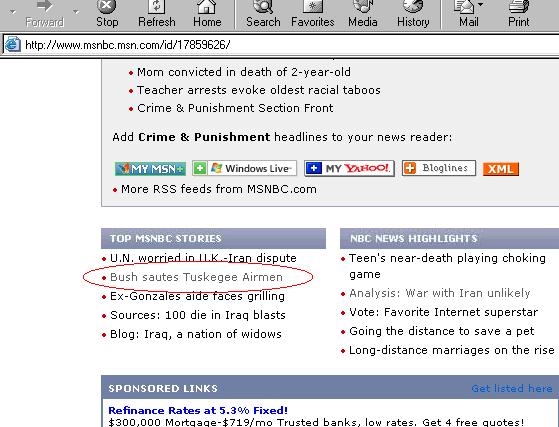
Task: Open 'Teacher arrests evoke oldest racial taboos'
Action: (x=259, y=90)
